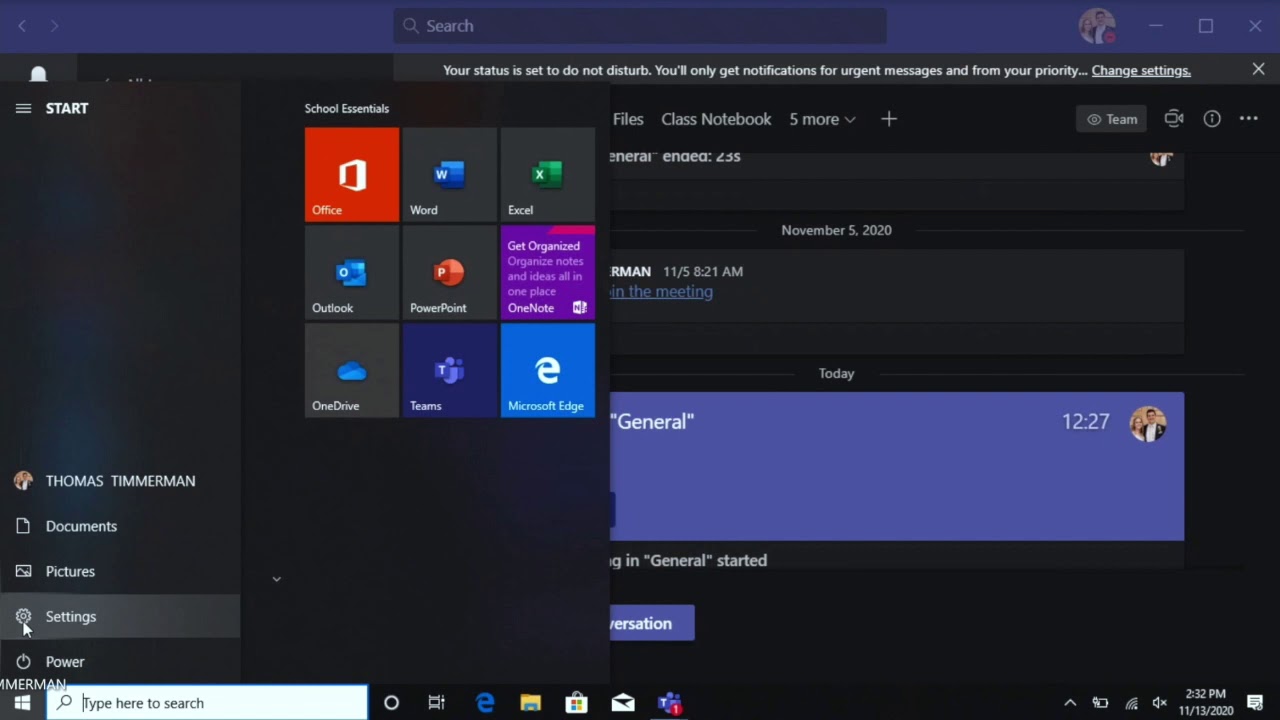Viewport: 1280px width, 720px height.
Task: Open the taskbar clock and date
Action: point(1205,702)
